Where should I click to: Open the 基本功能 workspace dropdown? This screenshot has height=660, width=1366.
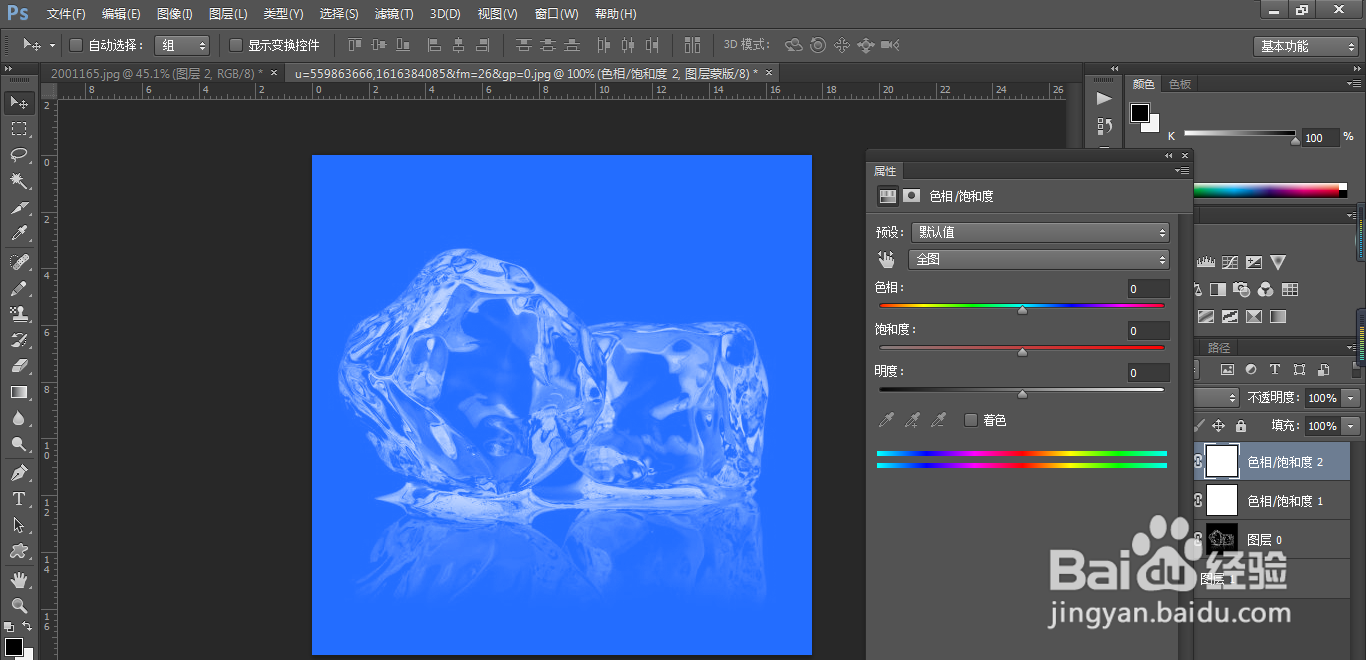(x=1306, y=46)
